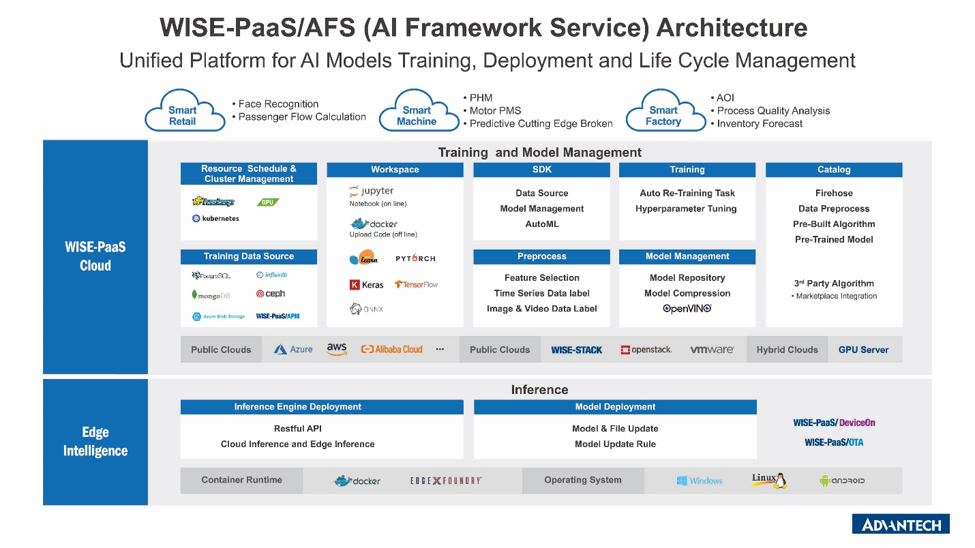Click the docker logo above Upload Code
The image size is (975, 548).
click(374, 223)
